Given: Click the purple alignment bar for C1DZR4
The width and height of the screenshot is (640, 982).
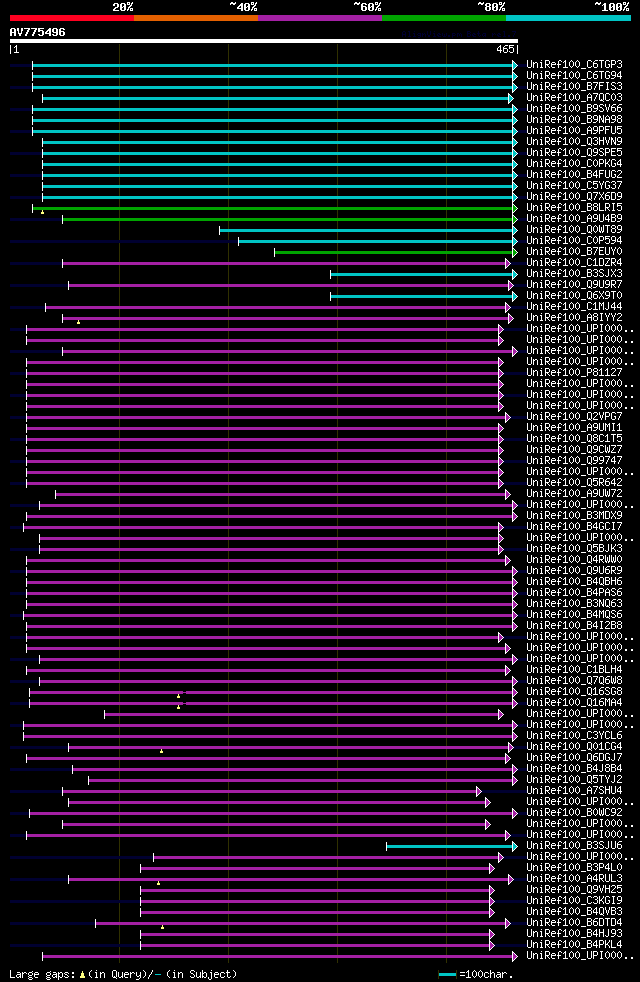Looking at the screenshot, I should pyautogui.click(x=287, y=264).
